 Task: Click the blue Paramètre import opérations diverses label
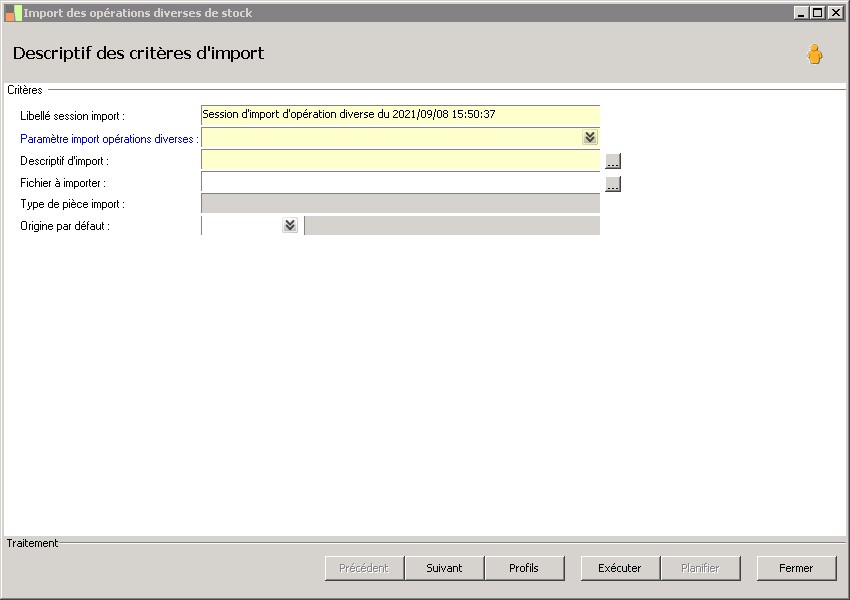(109, 139)
